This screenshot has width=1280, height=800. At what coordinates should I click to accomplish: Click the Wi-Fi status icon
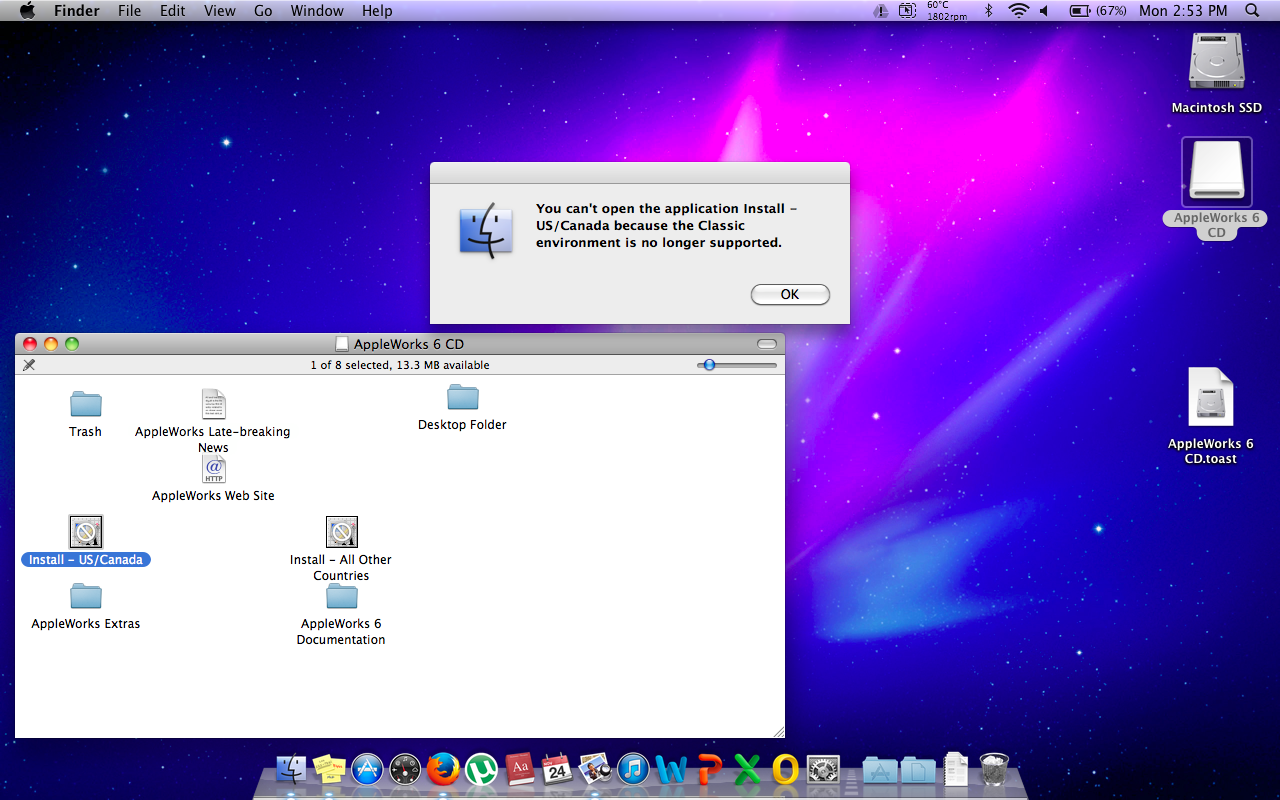[x=1018, y=11]
